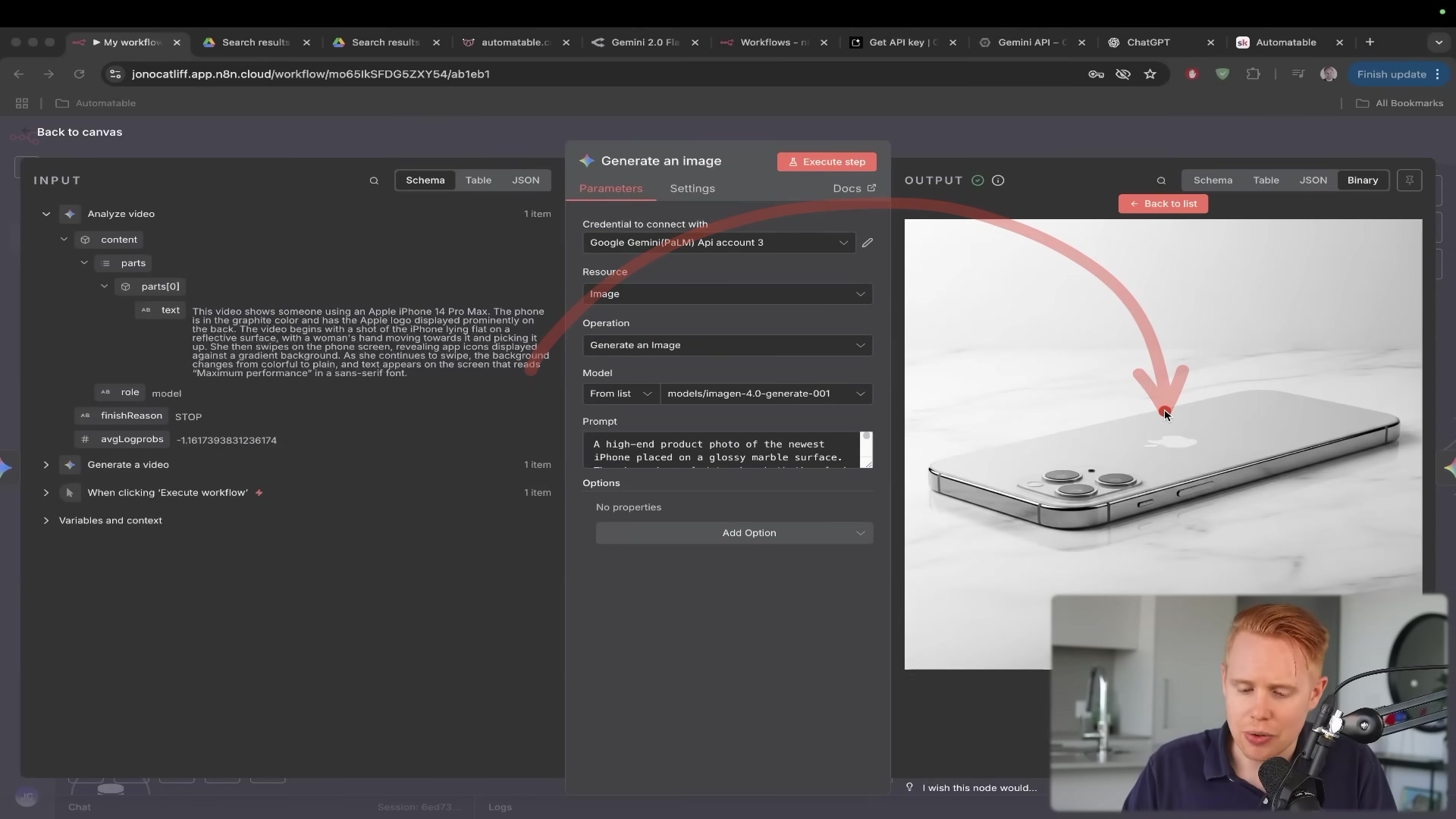Open tab list chevron at top right
This screenshot has height=819, width=1456.
1439,42
